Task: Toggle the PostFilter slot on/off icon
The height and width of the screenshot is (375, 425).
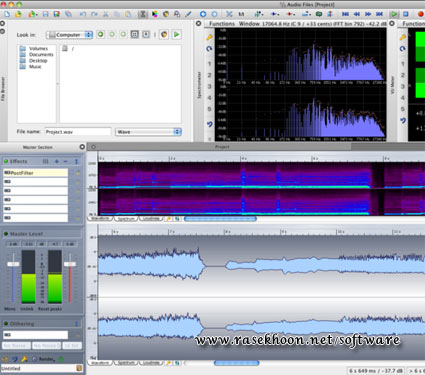Action: tap(7, 173)
